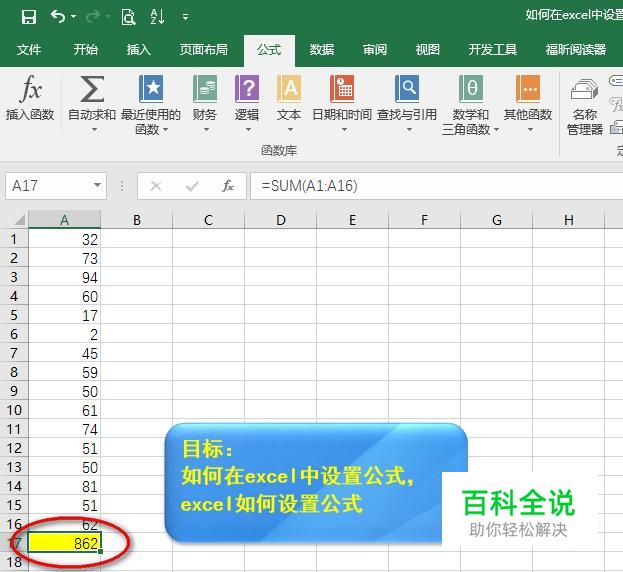Open the 福昕阅读器 tab
The height and width of the screenshot is (572, 623).
coord(576,50)
